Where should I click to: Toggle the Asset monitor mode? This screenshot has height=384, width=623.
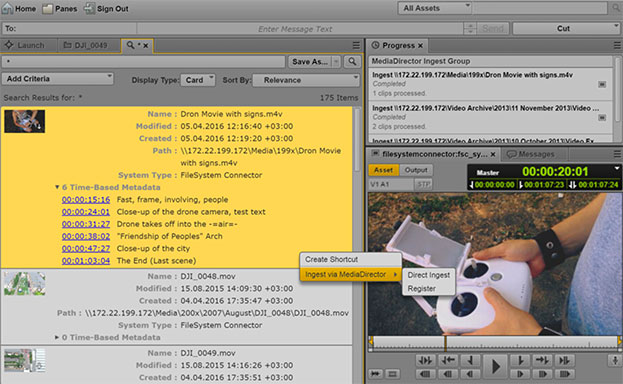(383, 170)
